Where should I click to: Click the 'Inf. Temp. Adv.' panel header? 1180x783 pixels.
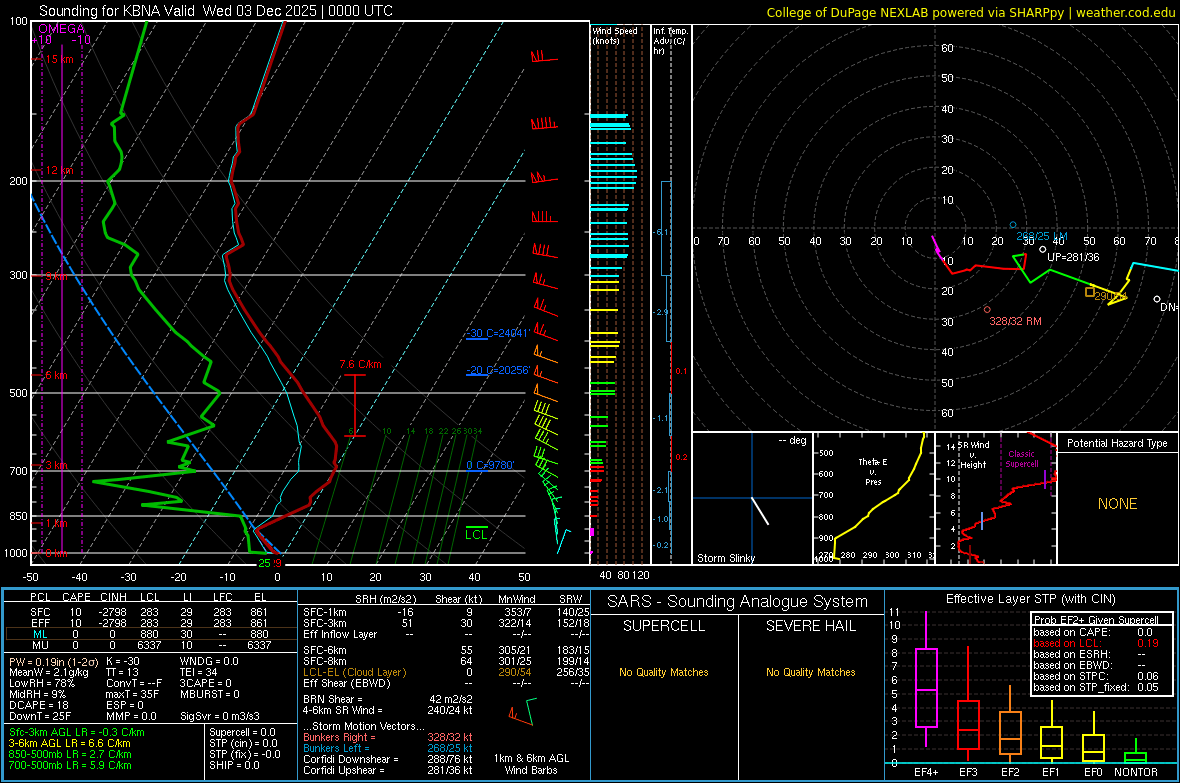pyautogui.click(x=670, y=41)
